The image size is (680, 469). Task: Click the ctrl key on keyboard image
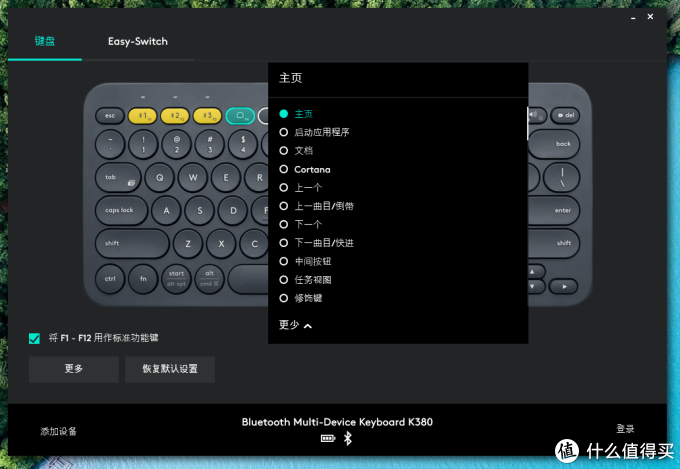pos(110,279)
